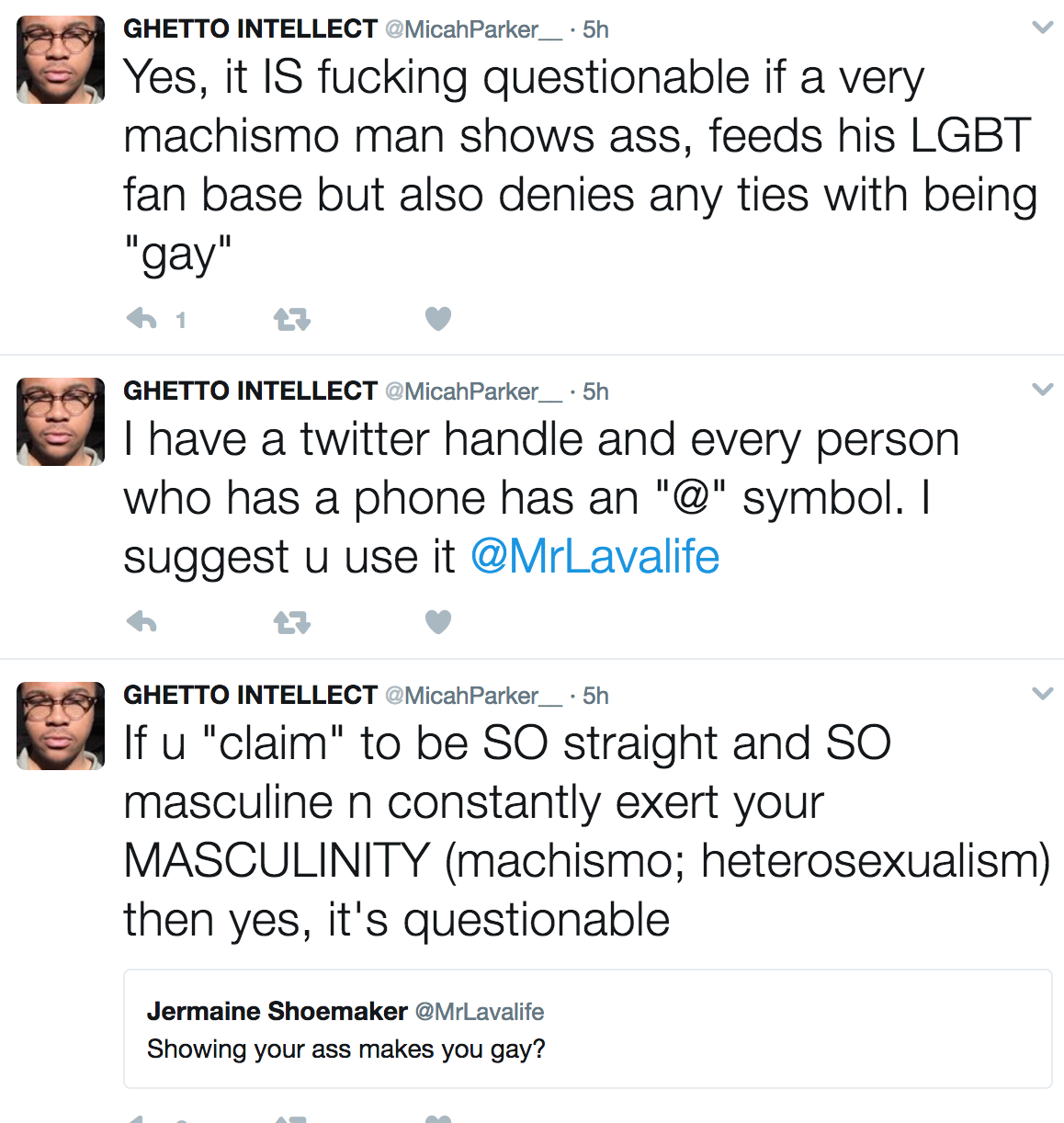Image resolution: width=1064 pixels, height=1123 pixels.
Task: Open the 5h timestamp on third tweet
Action: pos(595,697)
